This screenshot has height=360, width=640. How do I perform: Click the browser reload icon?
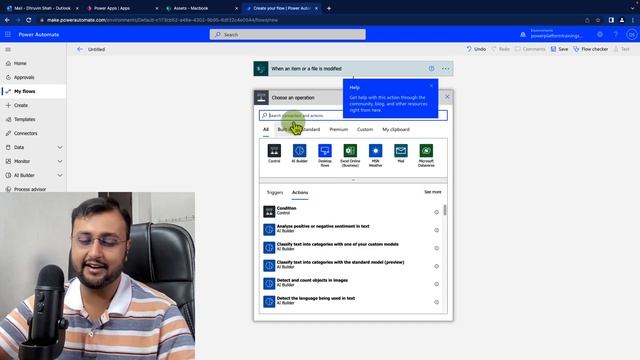[29, 20]
